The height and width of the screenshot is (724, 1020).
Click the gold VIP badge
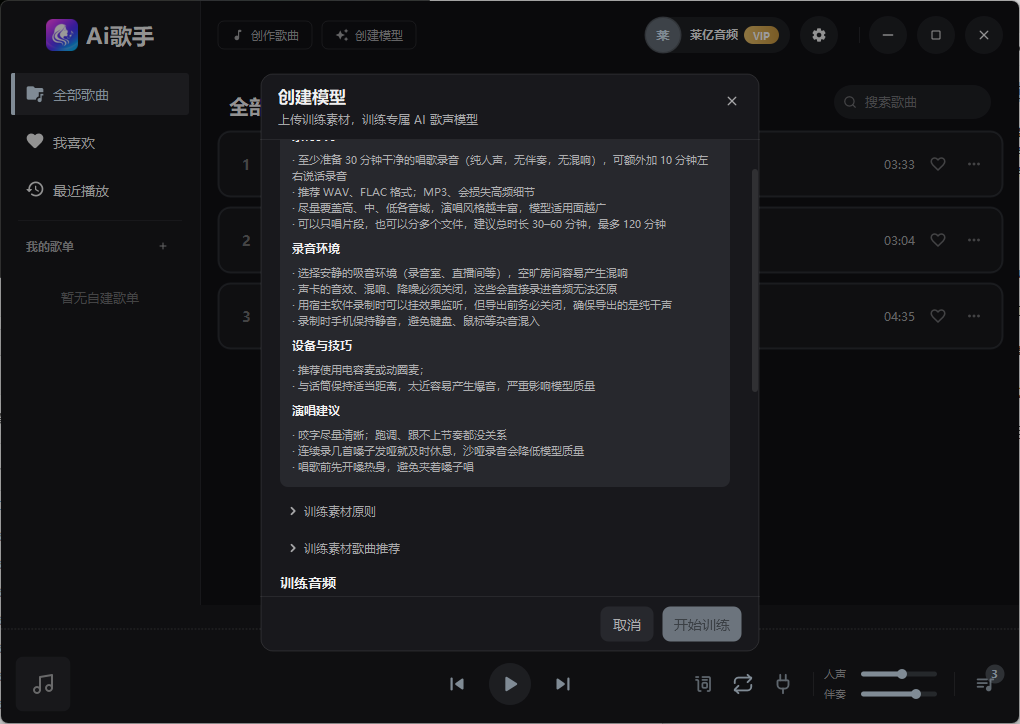761,36
